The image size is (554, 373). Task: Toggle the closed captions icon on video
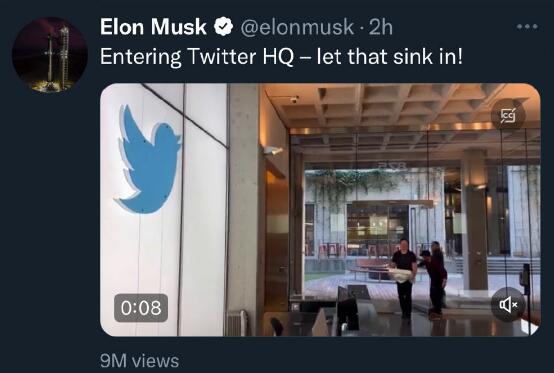pyautogui.click(x=508, y=115)
